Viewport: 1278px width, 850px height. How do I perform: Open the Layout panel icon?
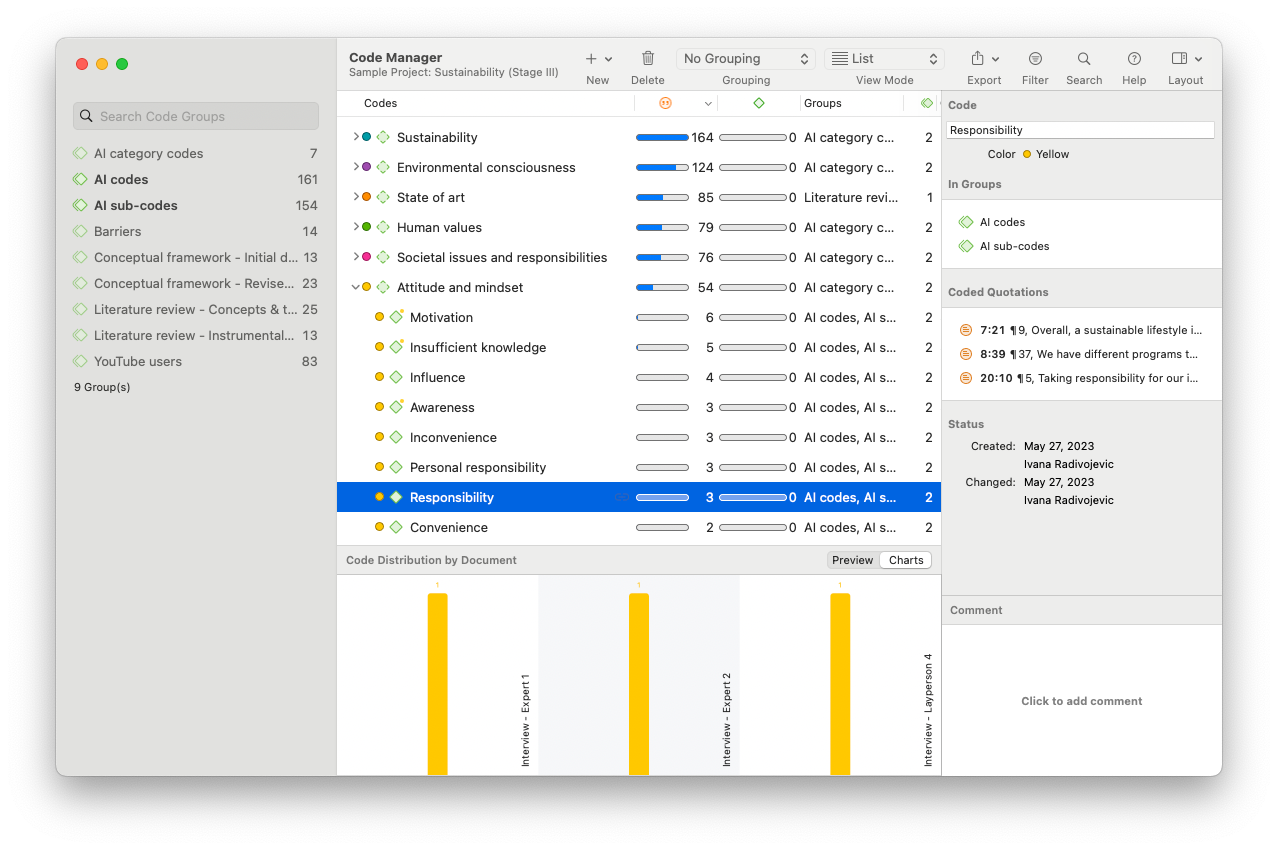coord(1180,59)
